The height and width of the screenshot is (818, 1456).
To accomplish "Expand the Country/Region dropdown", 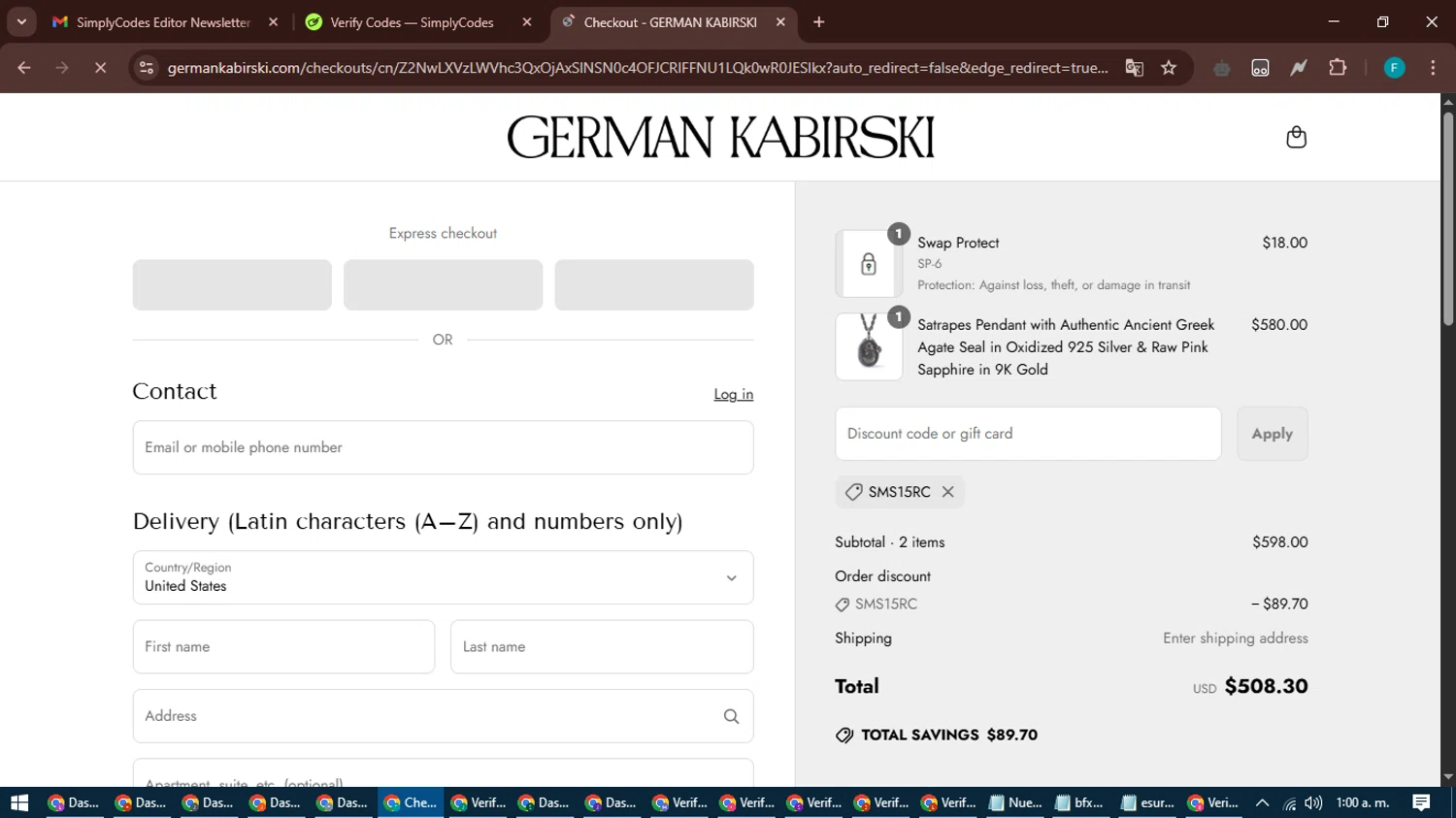I will click(x=443, y=577).
